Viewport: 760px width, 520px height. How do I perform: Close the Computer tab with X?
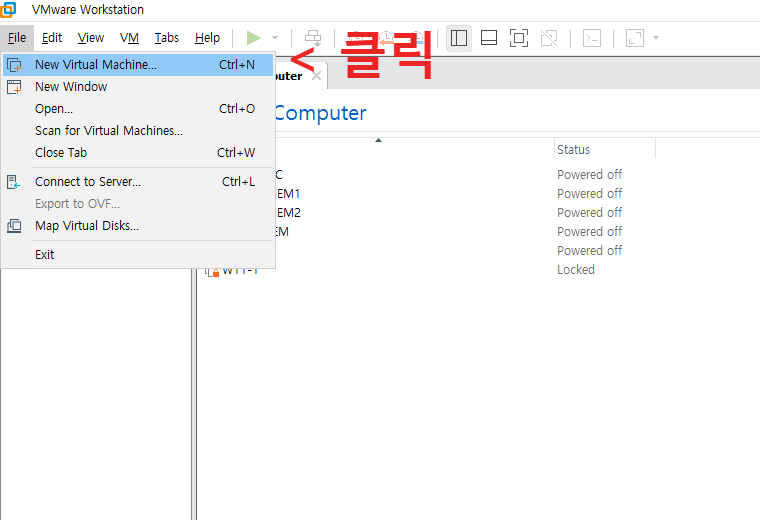tap(317, 76)
